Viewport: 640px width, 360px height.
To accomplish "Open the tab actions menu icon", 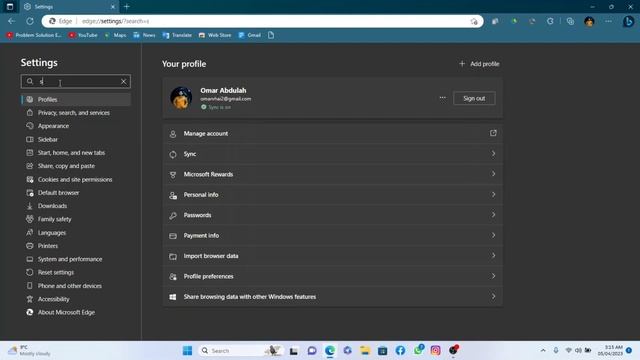I will point(10,7).
